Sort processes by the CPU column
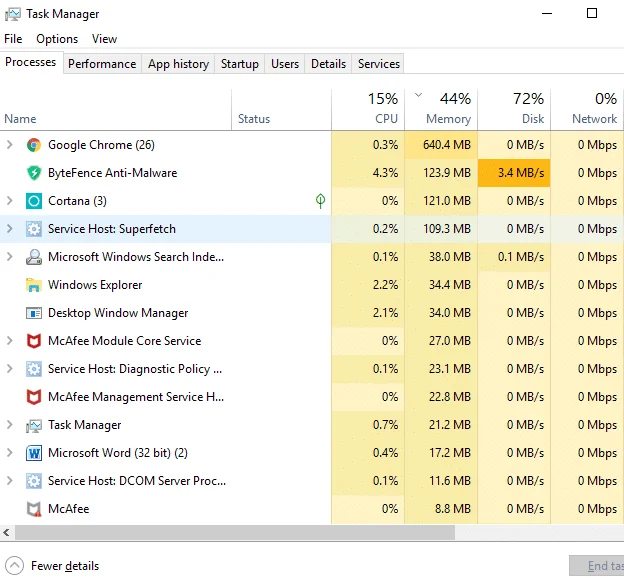 click(368, 110)
